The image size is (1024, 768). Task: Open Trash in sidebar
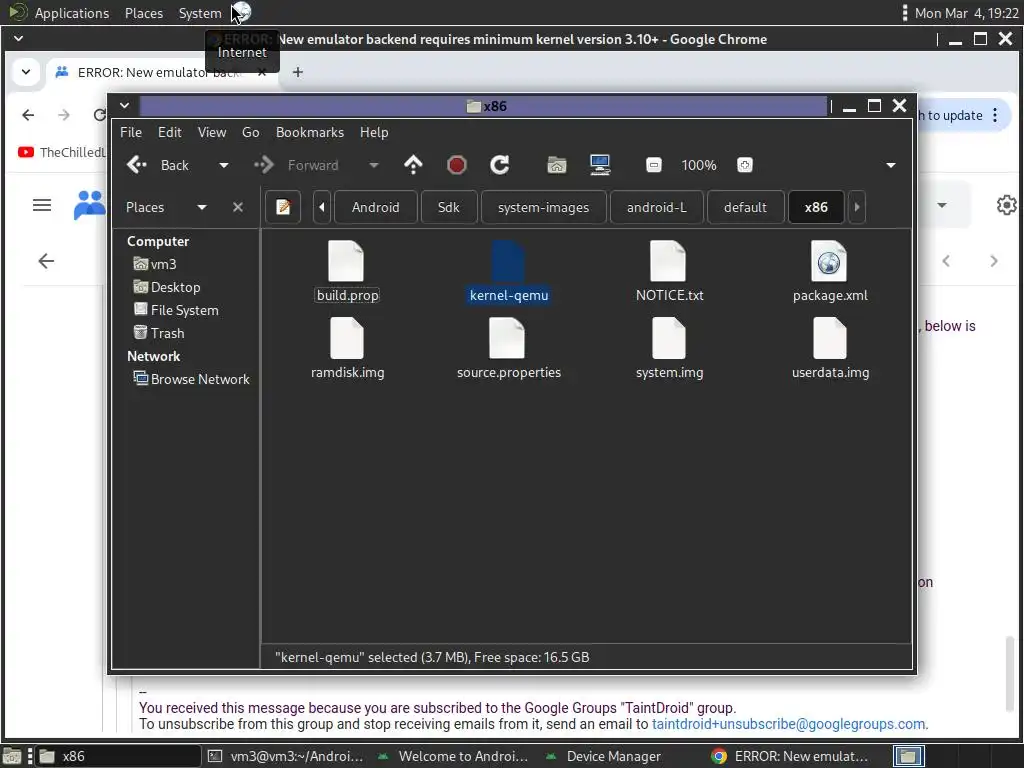159,333
